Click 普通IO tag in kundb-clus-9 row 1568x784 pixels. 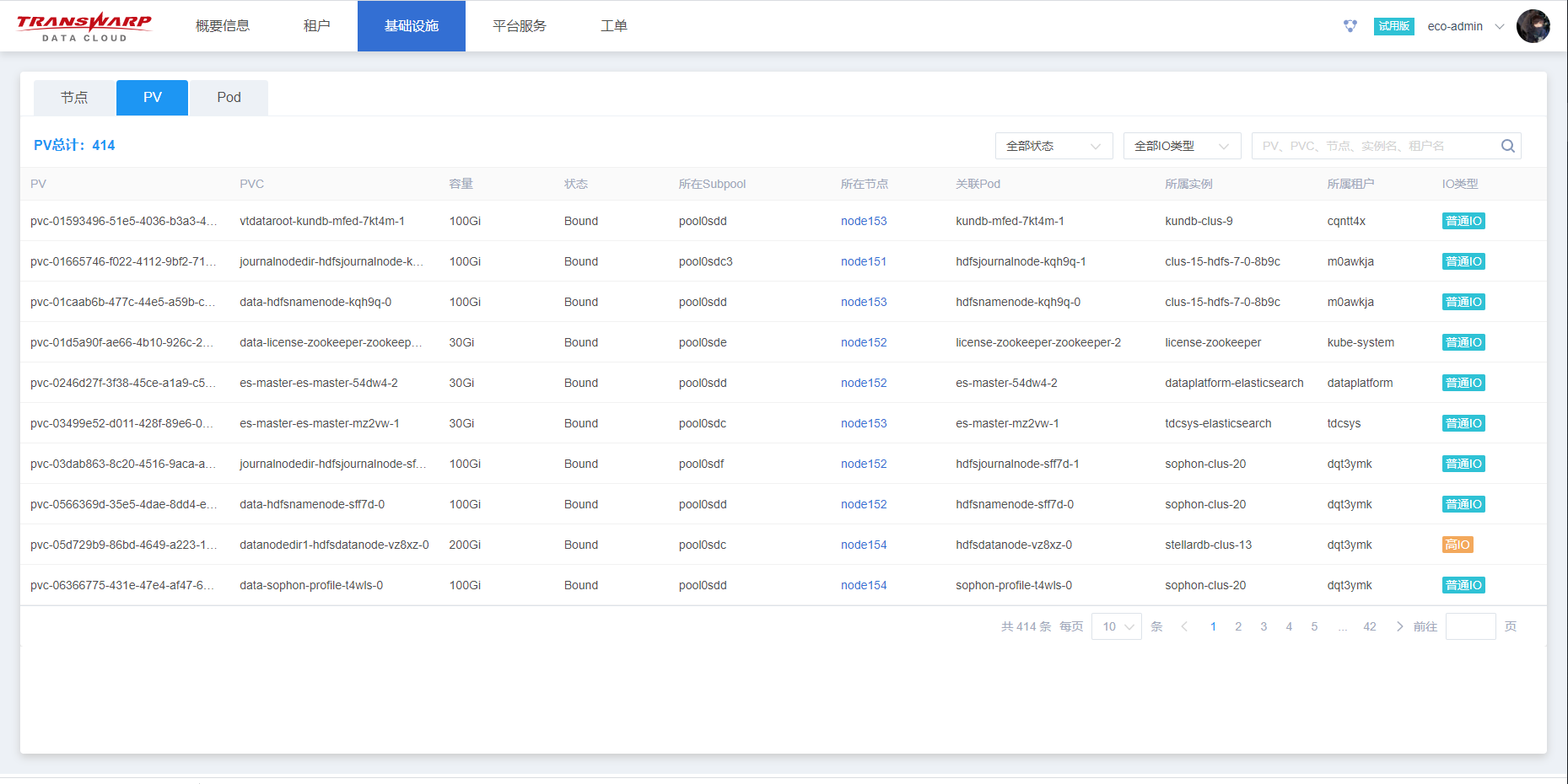tap(1463, 221)
